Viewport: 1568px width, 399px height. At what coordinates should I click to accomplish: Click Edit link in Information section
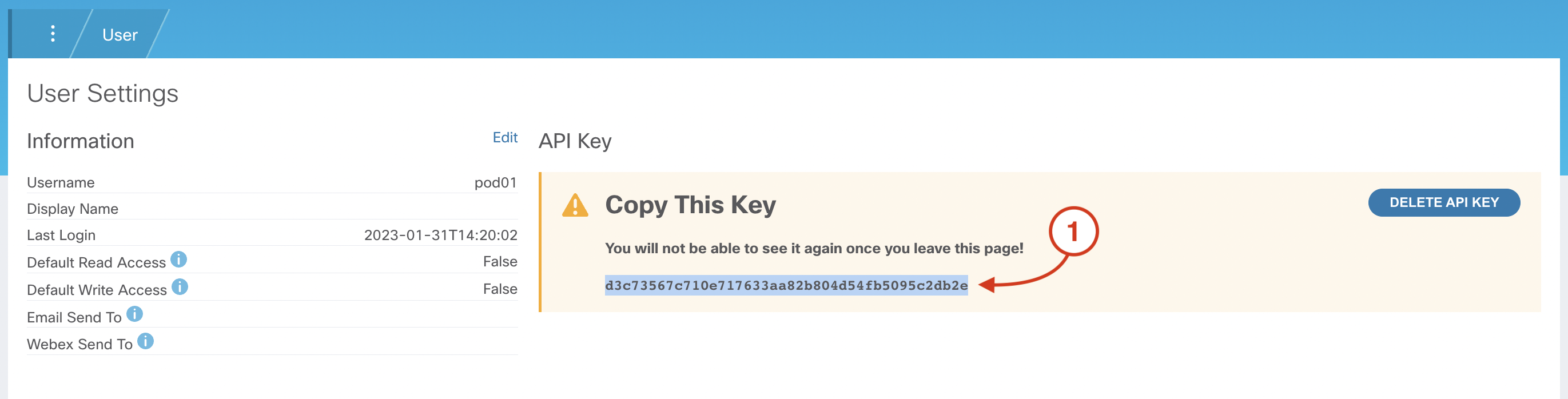point(504,137)
